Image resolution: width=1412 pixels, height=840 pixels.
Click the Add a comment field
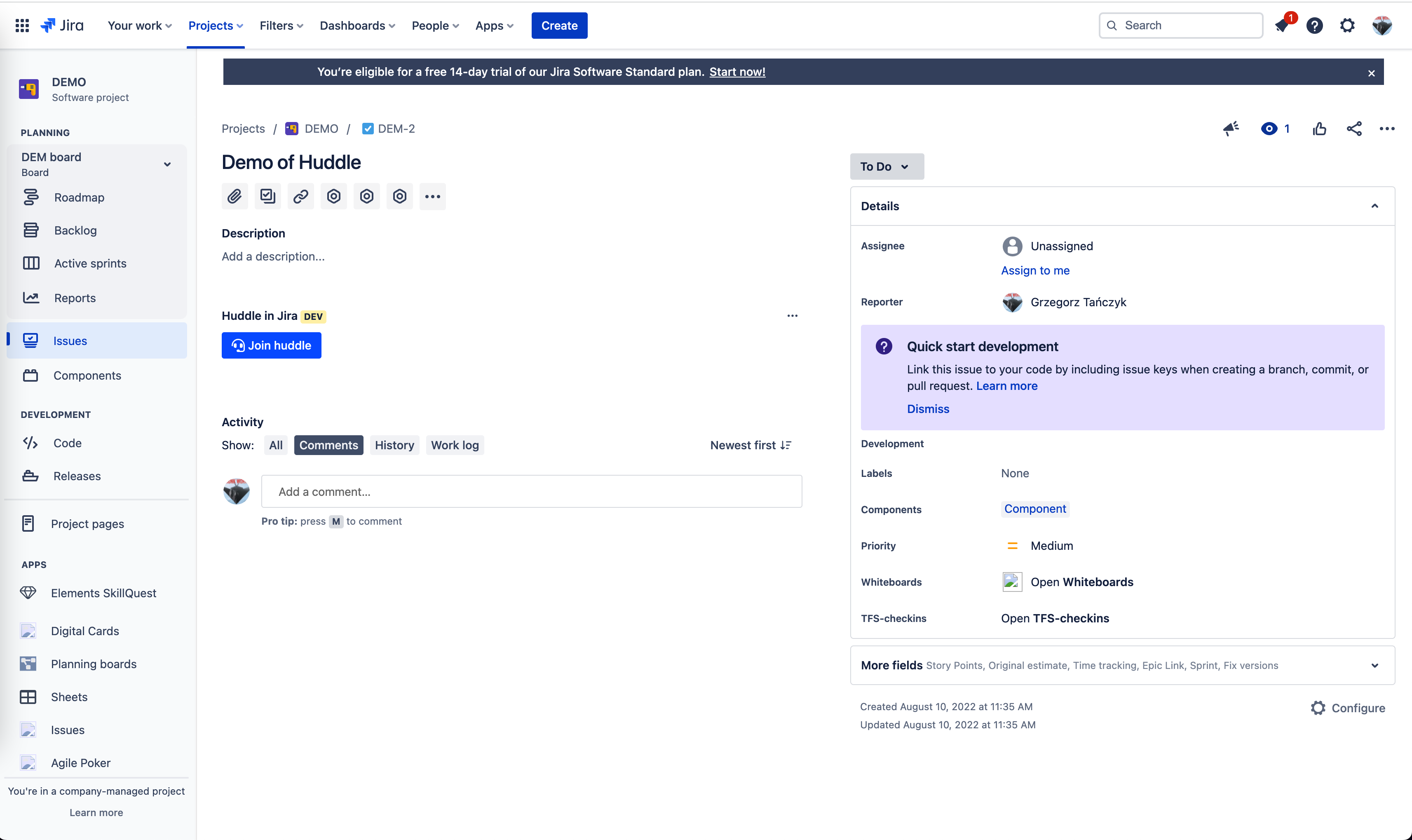[x=531, y=491]
